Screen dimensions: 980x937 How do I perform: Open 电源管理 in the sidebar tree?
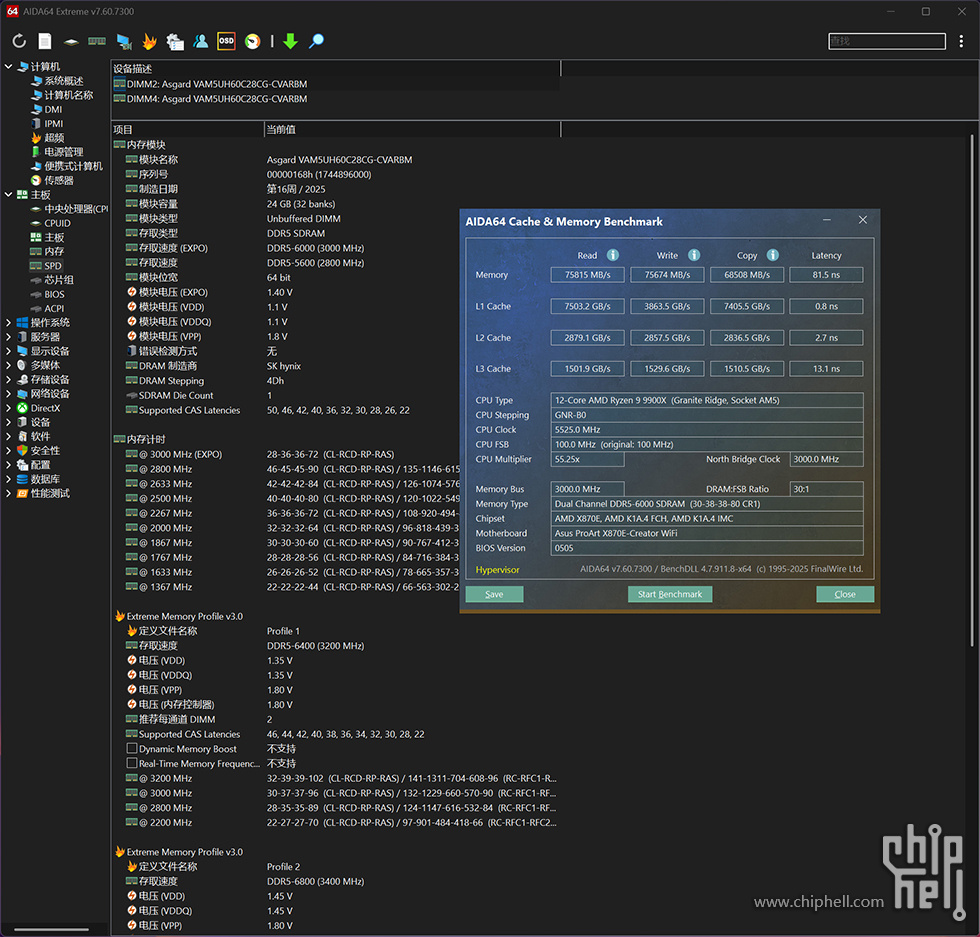coord(63,152)
